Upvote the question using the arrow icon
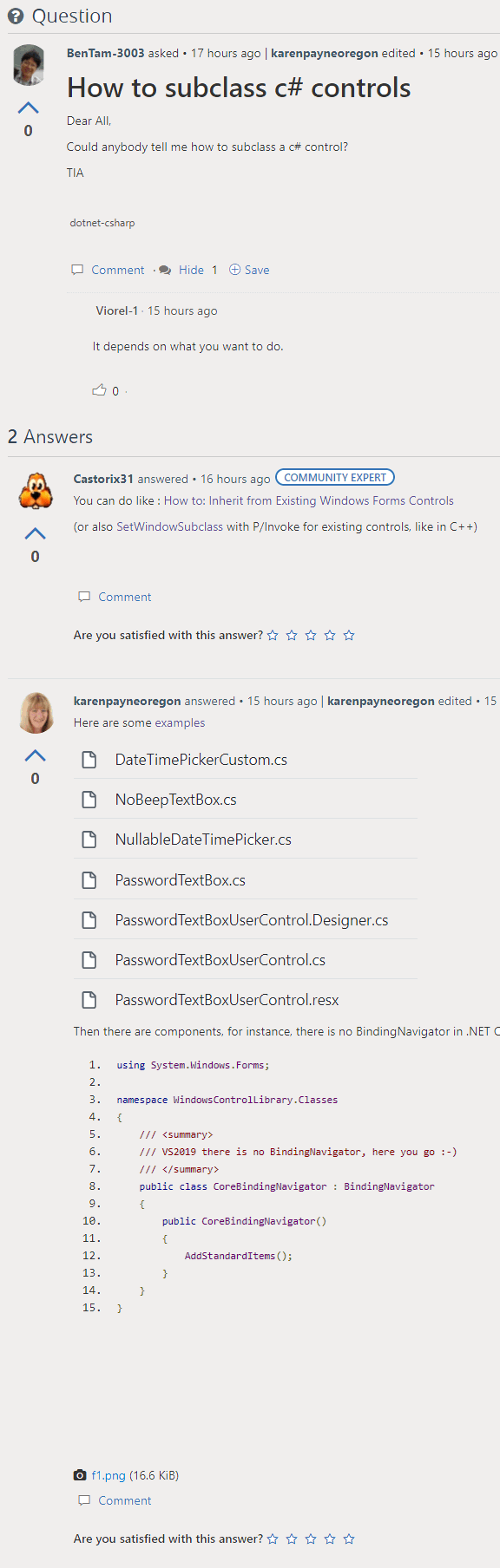 (28, 106)
